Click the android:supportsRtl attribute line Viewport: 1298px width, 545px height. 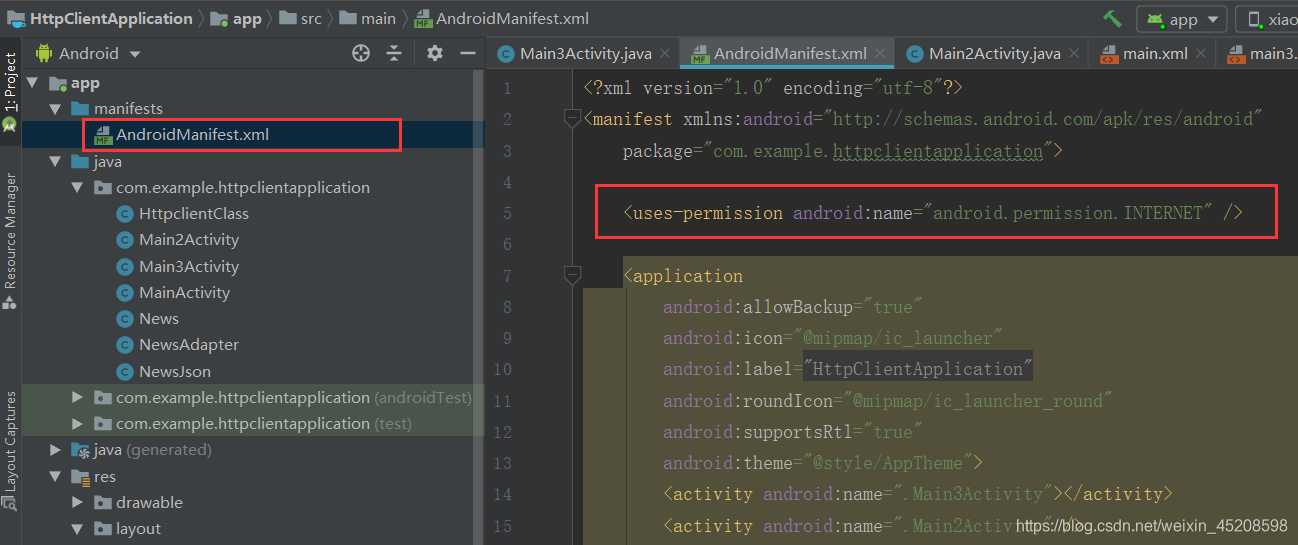point(793,432)
